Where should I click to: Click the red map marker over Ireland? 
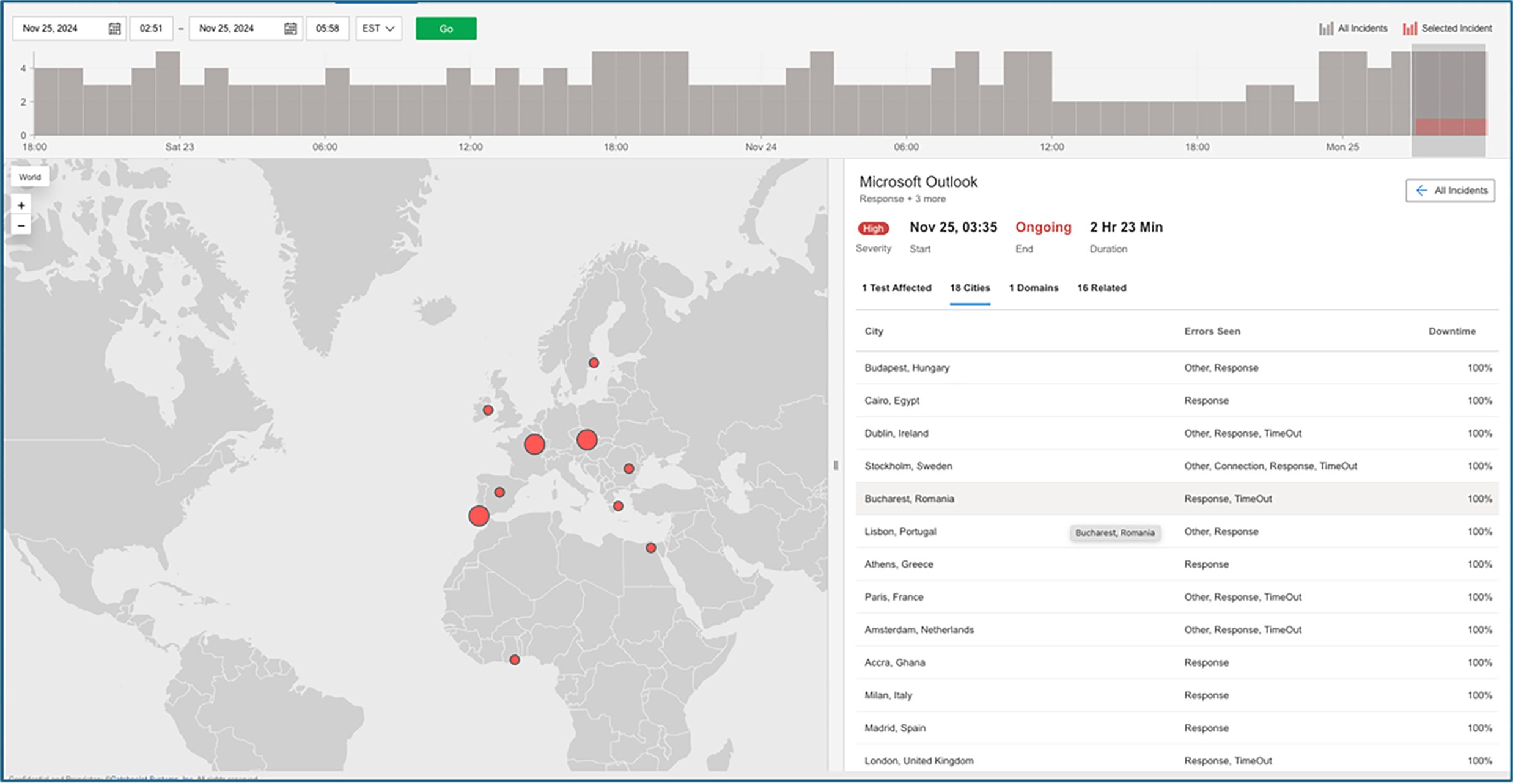[488, 410]
